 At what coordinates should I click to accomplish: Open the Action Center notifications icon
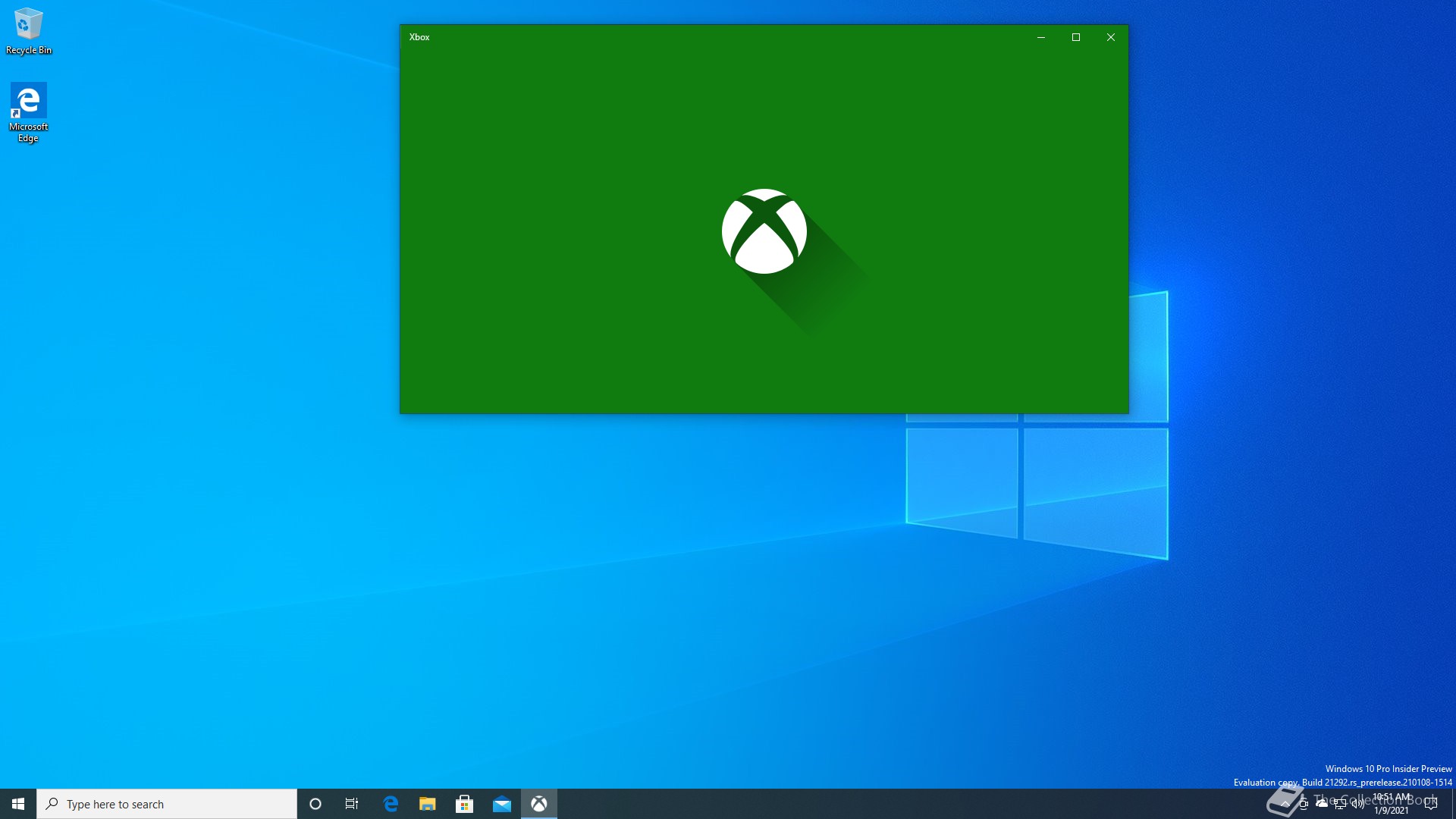click(1431, 804)
